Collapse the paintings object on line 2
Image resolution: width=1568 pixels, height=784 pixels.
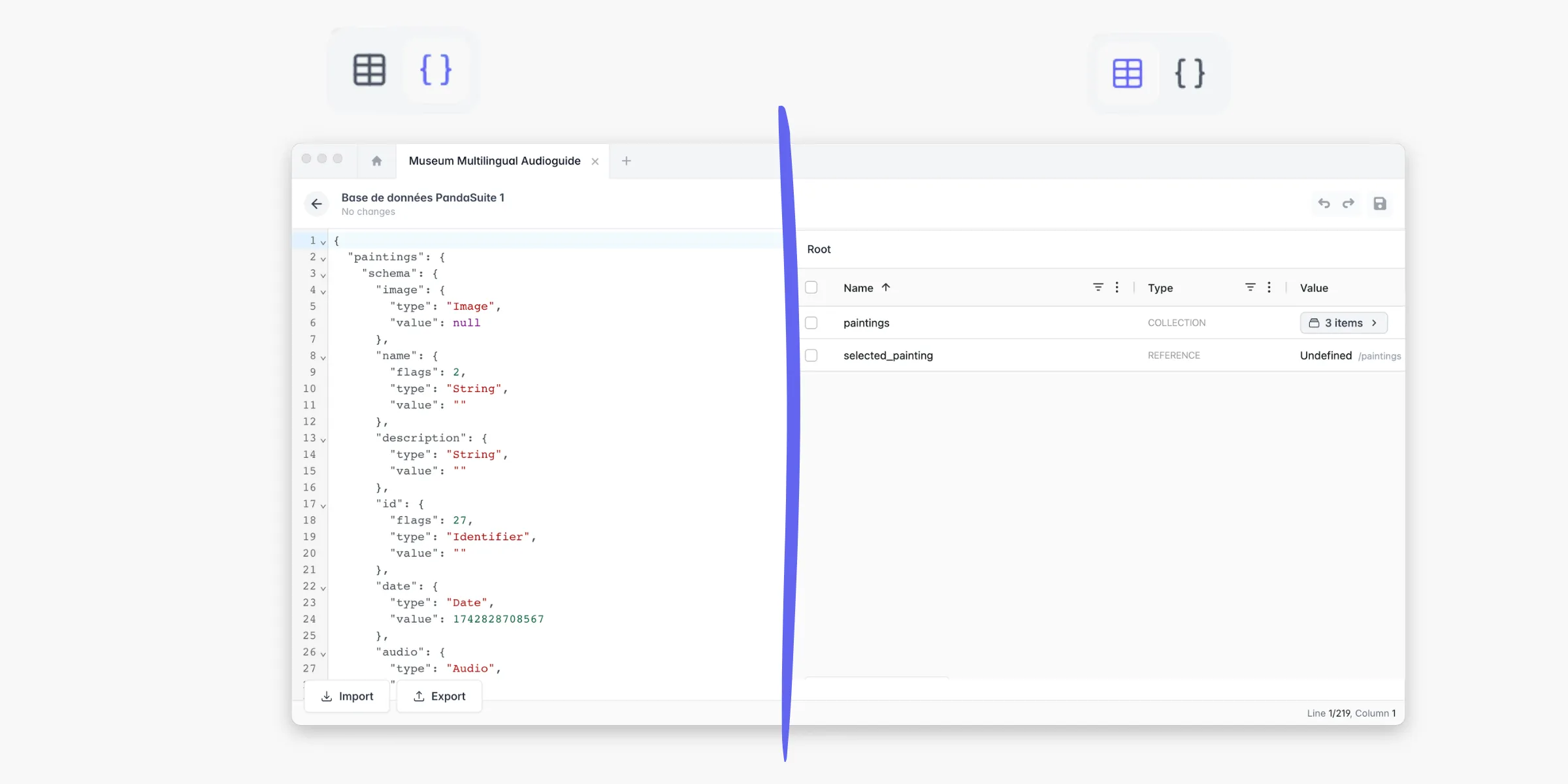coord(322,257)
